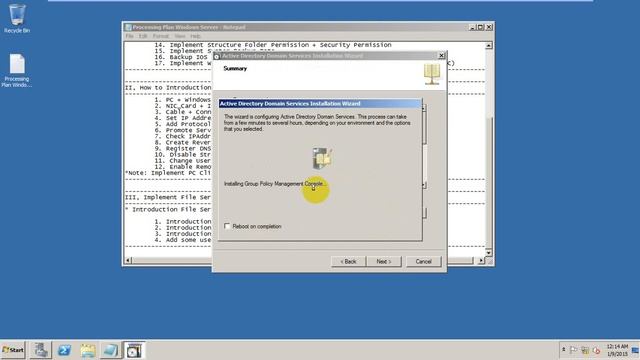Image resolution: width=640 pixels, height=360 pixels.
Task: Minimize the Notepad window
Action: [x=473, y=27]
